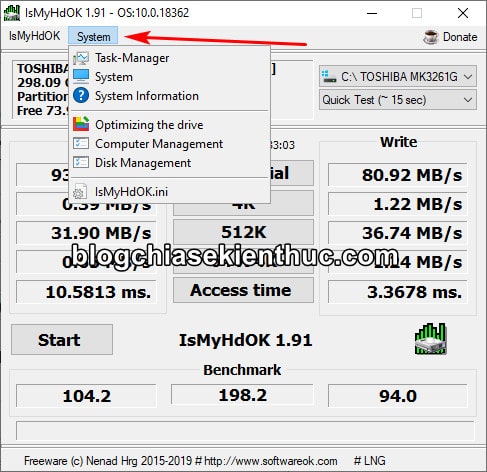Close the IsMyHdOK window
Viewport: 487px width, 472px height.
pos(463,13)
